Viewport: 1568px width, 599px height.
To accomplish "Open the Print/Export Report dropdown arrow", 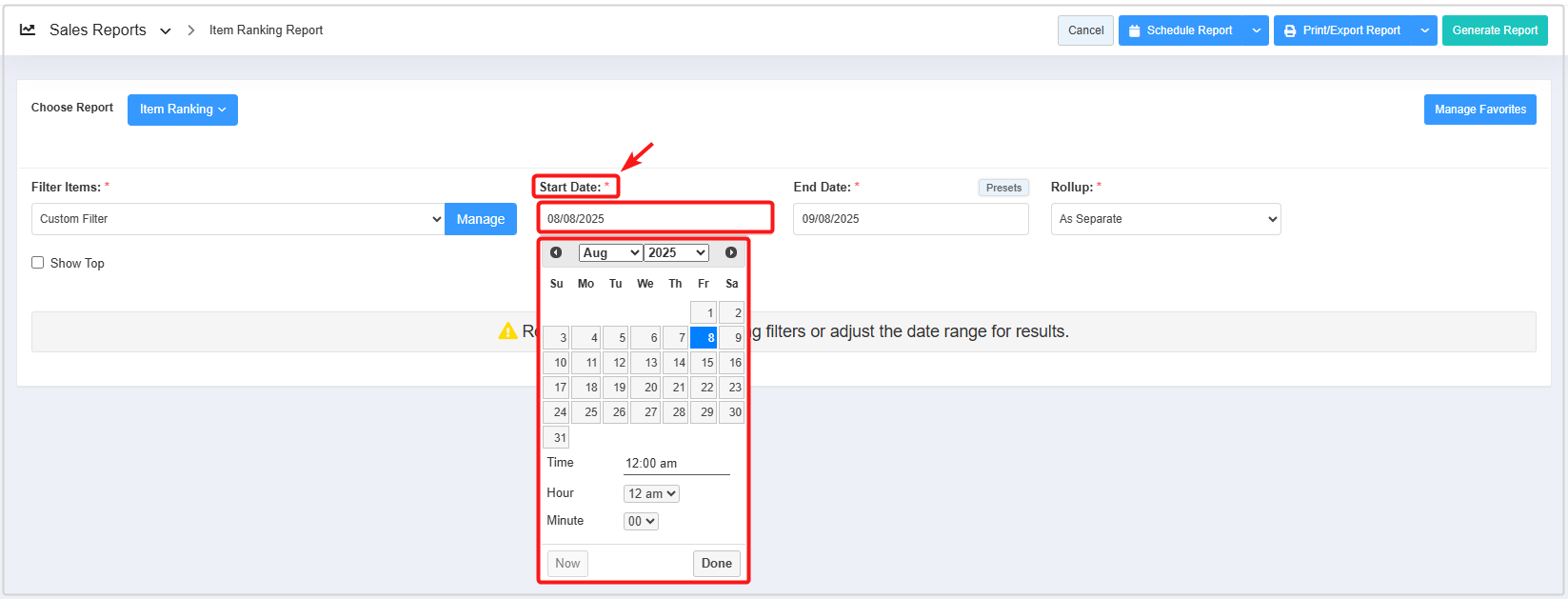I will tap(1425, 30).
